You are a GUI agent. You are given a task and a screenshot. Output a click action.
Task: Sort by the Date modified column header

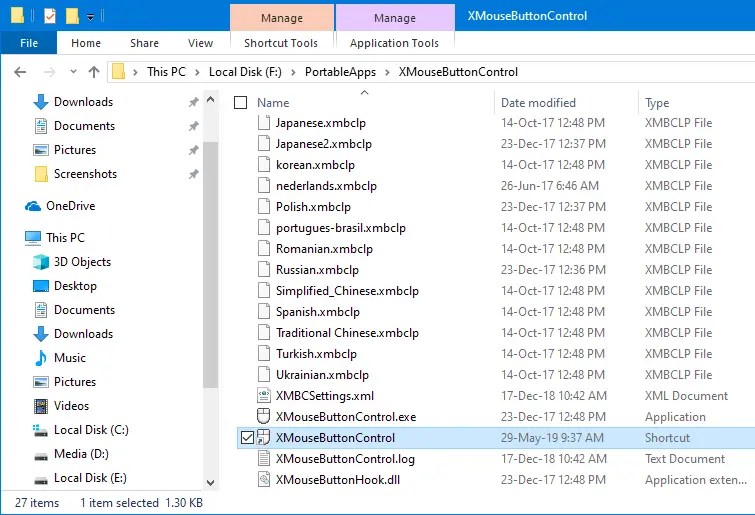point(538,103)
